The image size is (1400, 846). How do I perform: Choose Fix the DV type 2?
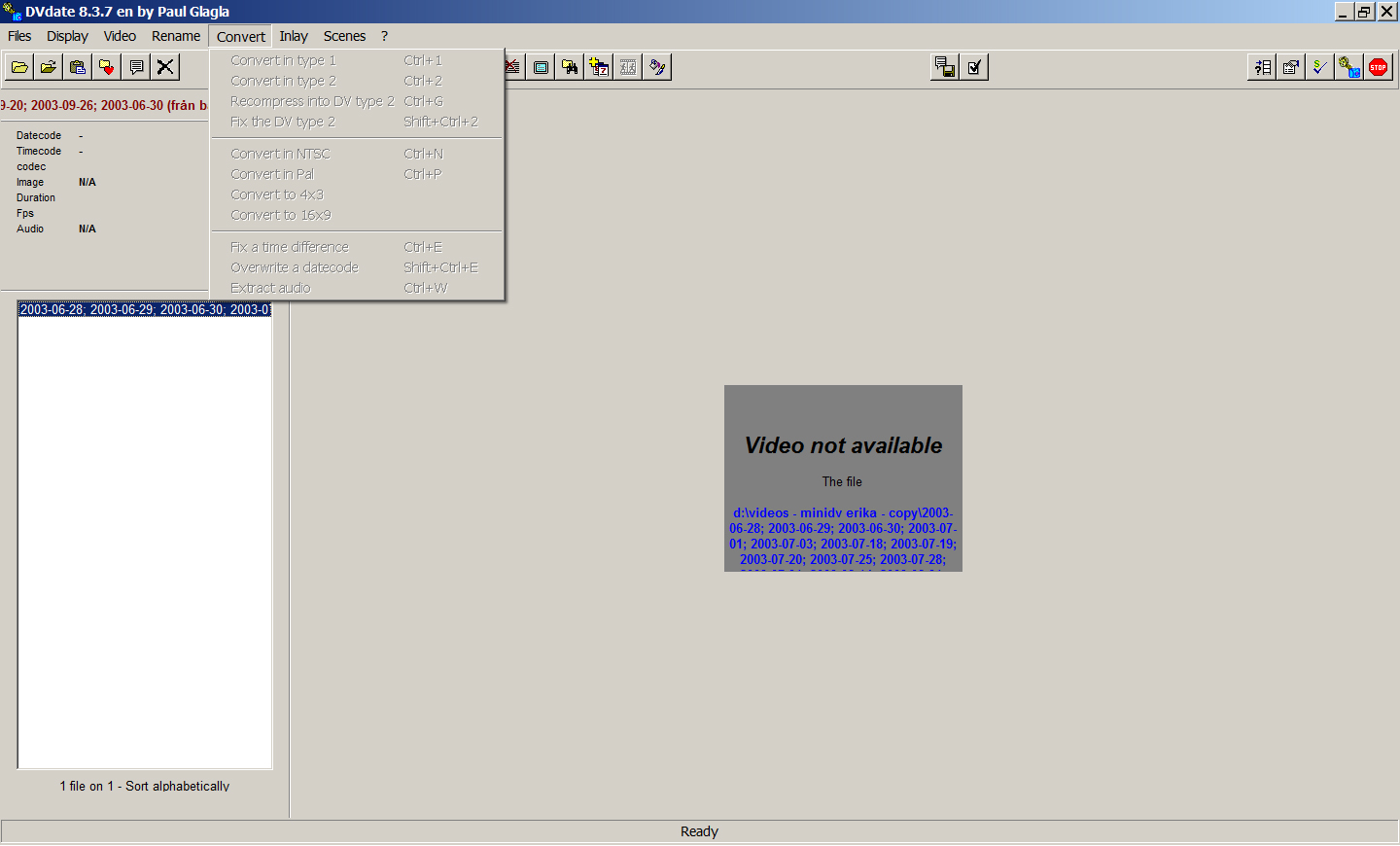[x=357, y=122]
